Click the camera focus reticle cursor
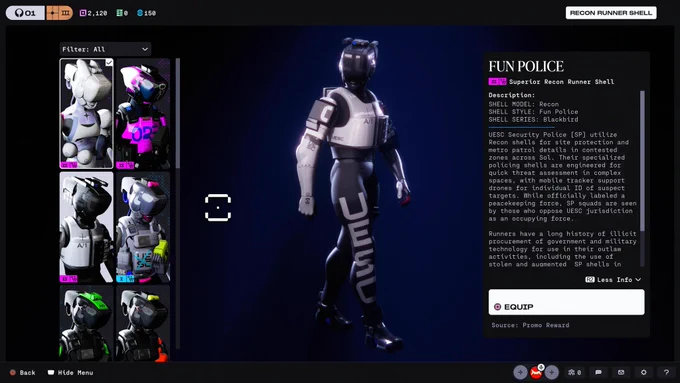680x383 pixels. pos(218,207)
